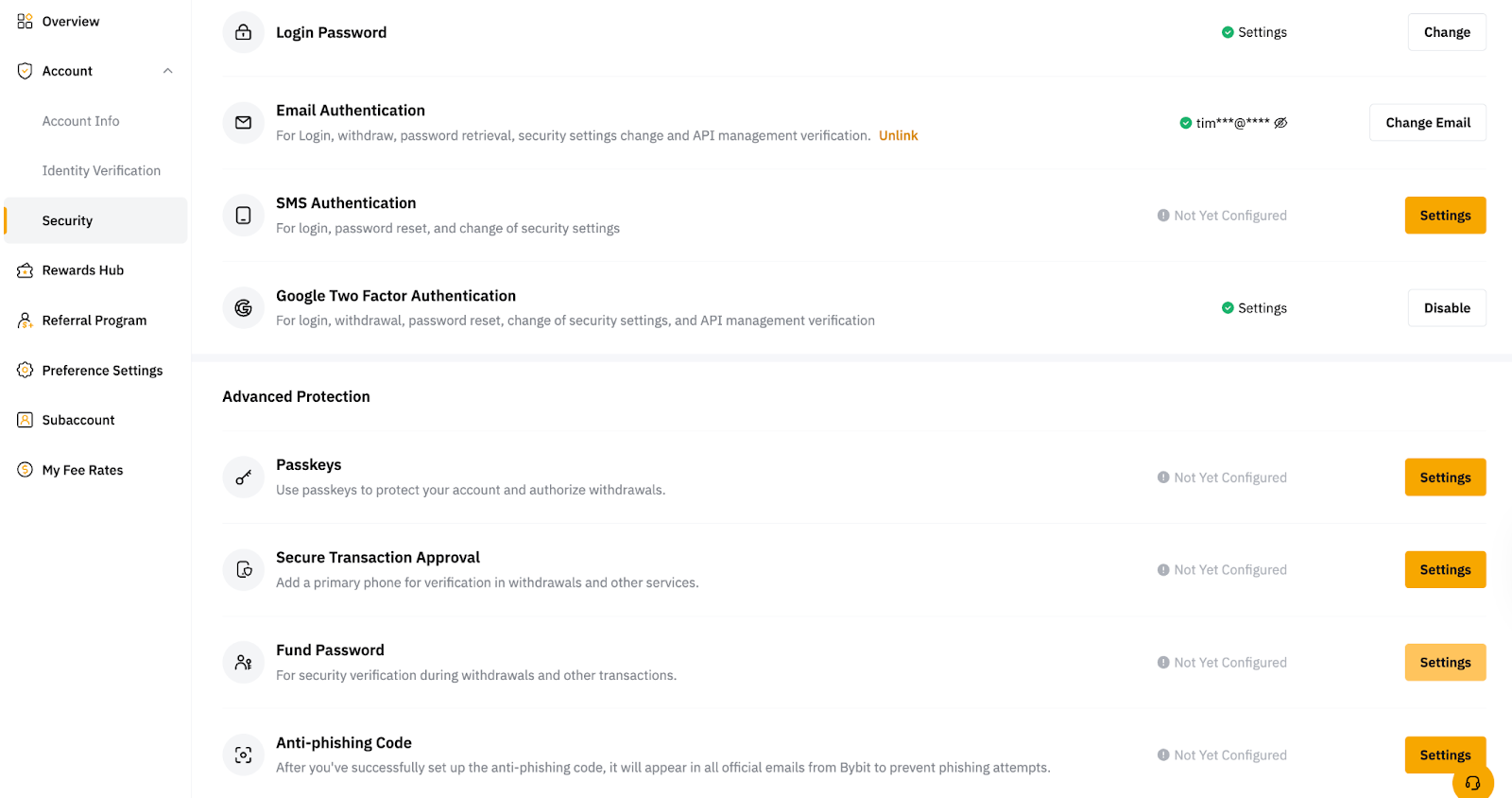Click the Unlink email link
The height and width of the screenshot is (798, 1512).
tap(898, 135)
